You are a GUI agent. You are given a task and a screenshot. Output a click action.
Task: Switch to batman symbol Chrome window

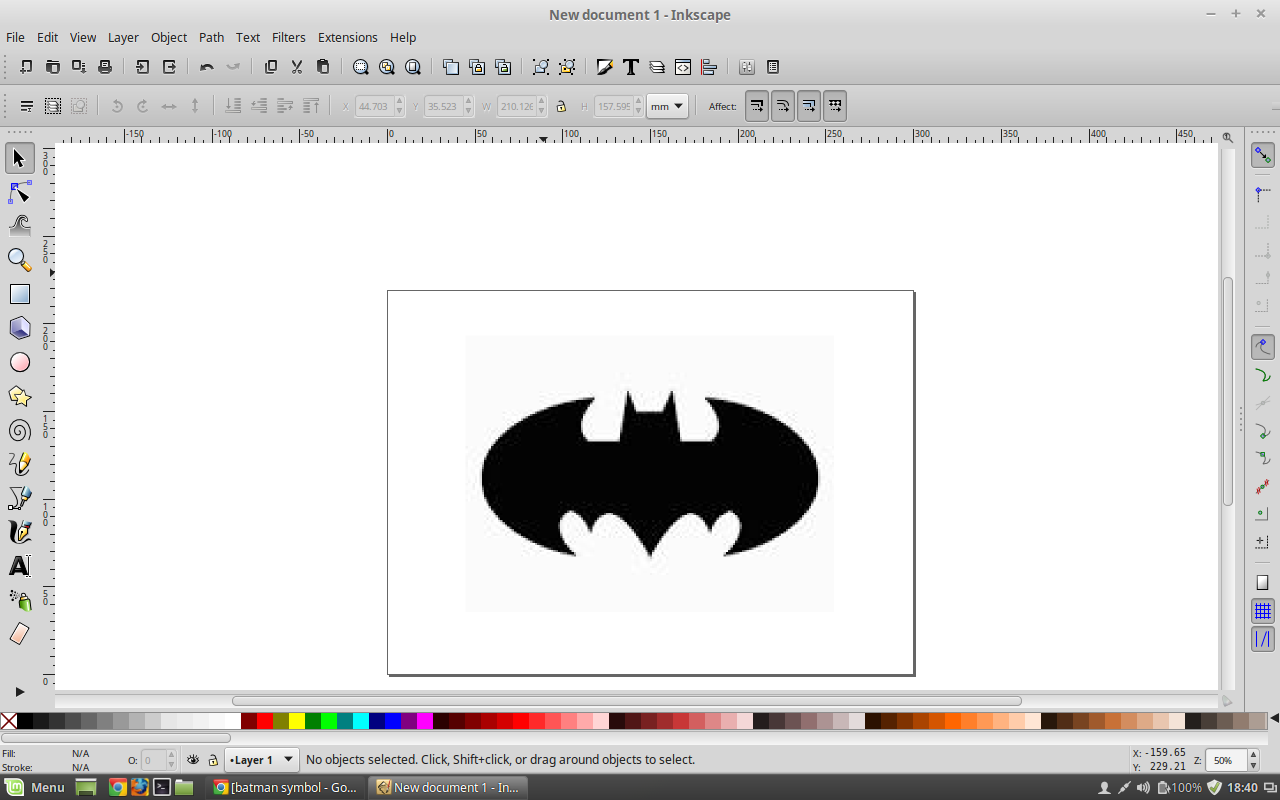[285, 787]
